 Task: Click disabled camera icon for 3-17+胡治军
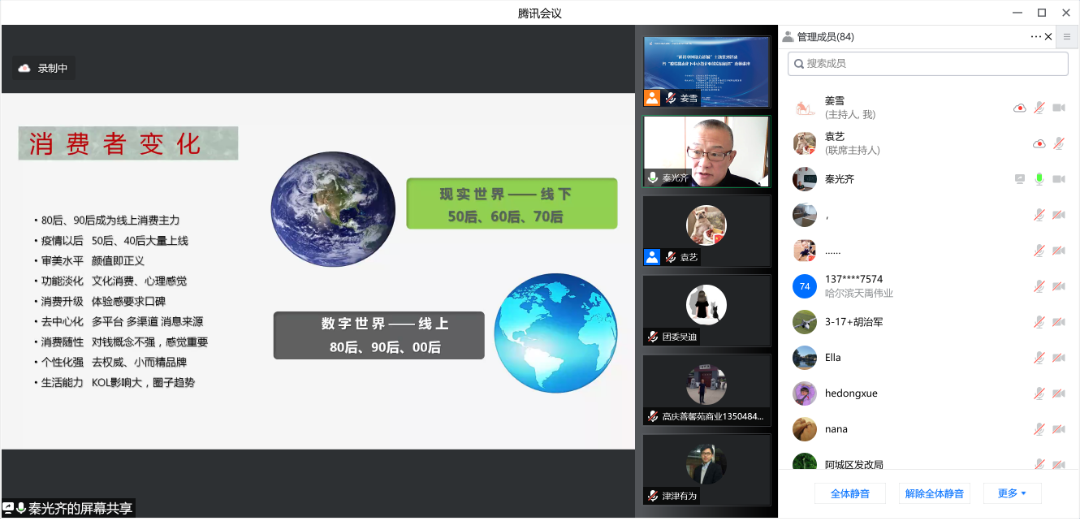pyautogui.click(x=1059, y=321)
